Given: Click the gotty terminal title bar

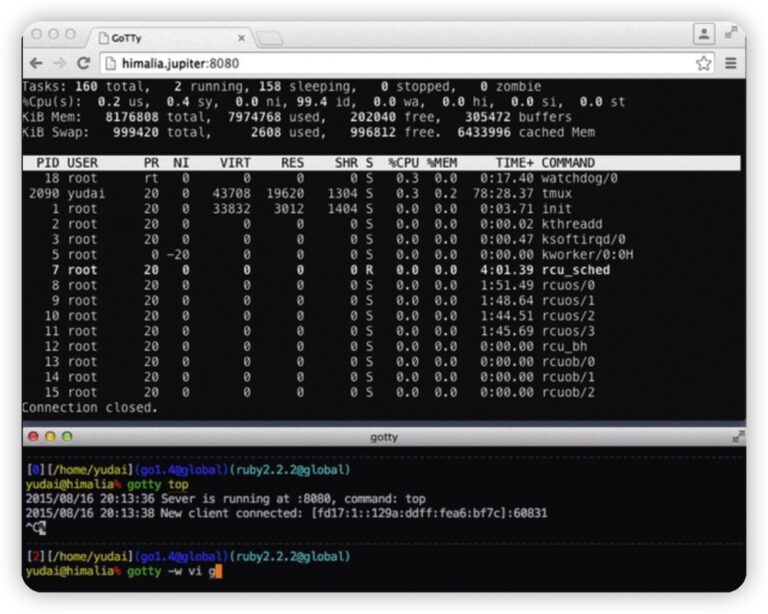Looking at the screenshot, I should pyautogui.click(x=384, y=437).
